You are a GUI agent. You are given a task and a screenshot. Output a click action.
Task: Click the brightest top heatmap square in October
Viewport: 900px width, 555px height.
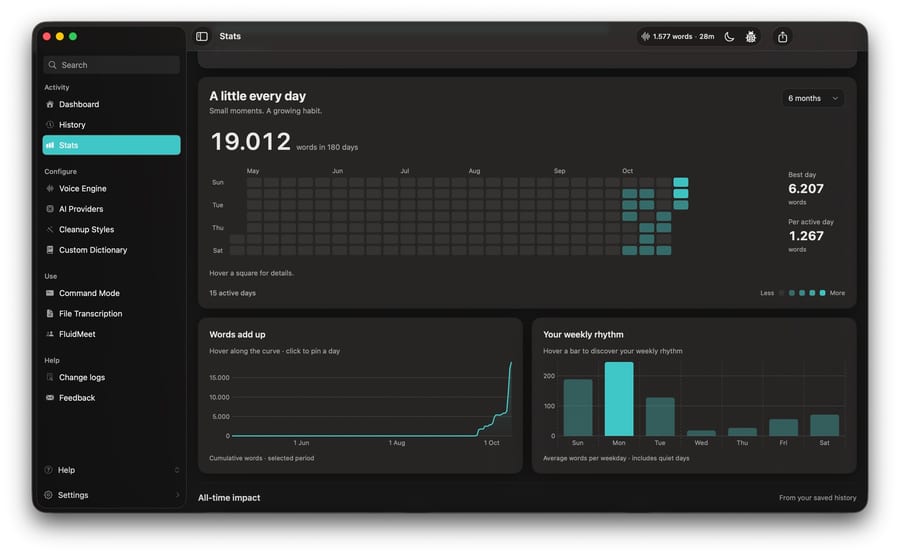point(681,182)
